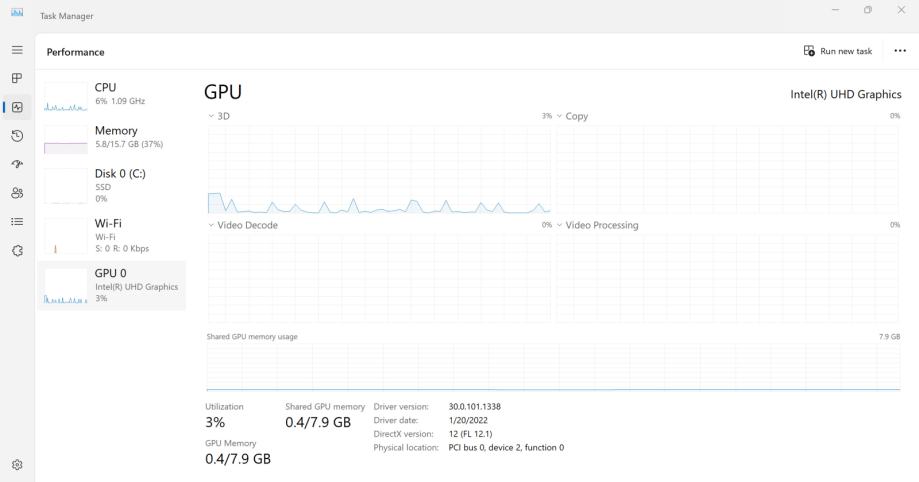Screen dimensions: 919x482
Task: Click the Shared GPU memory usage graph
Action: 553,367
